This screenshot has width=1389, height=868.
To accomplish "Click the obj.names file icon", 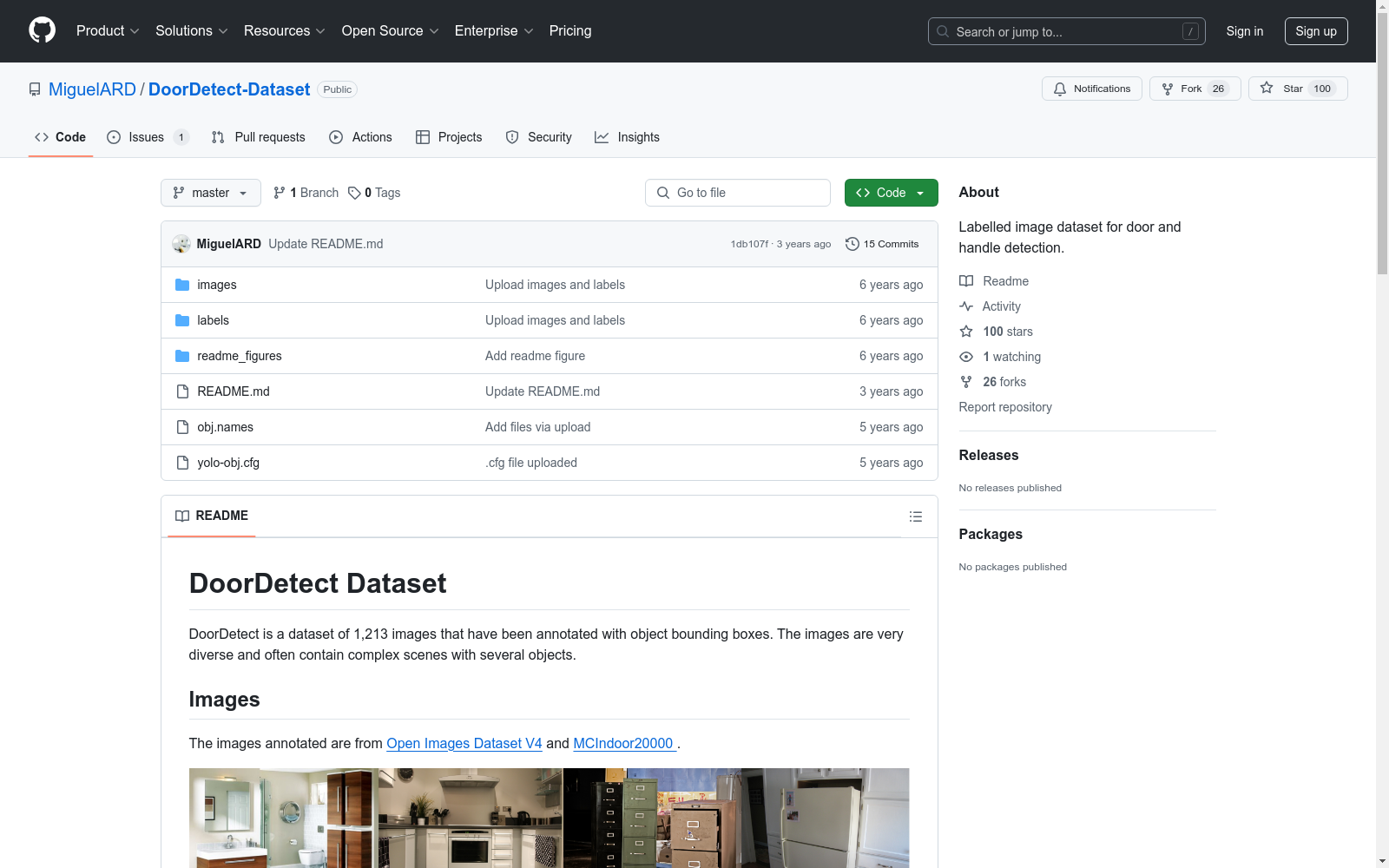I will point(182,427).
